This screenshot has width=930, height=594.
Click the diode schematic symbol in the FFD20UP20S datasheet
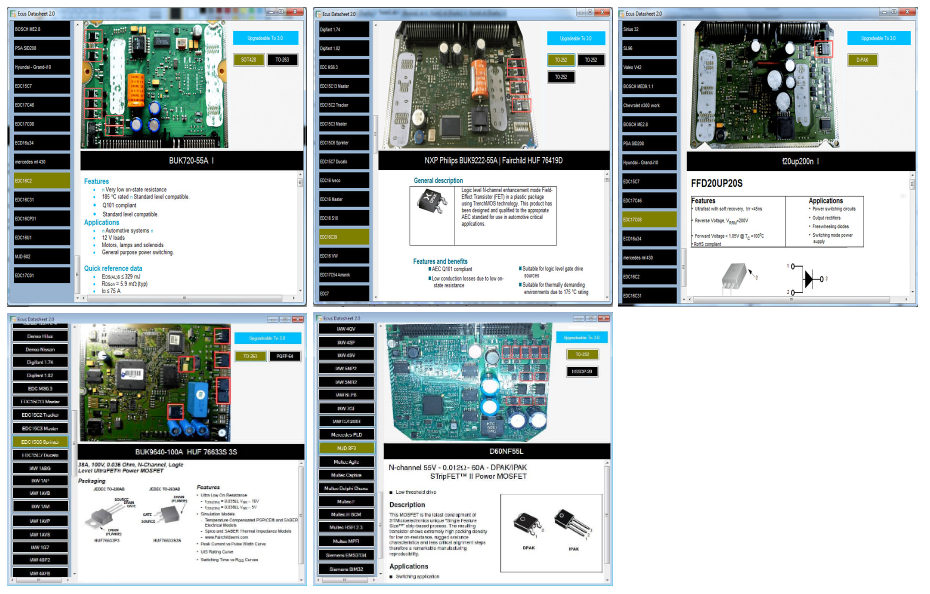[x=809, y=279]
